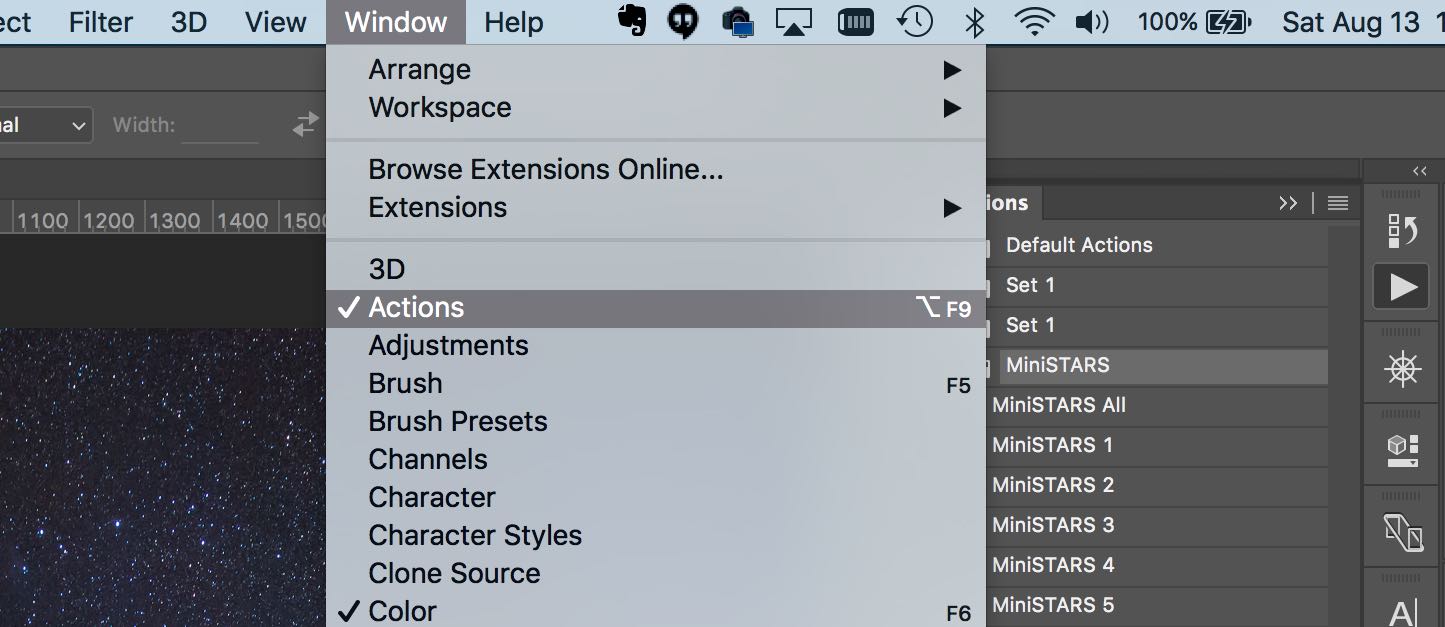Select the MiniSTARS action set
The image size is (1445, 627).
1157,365
